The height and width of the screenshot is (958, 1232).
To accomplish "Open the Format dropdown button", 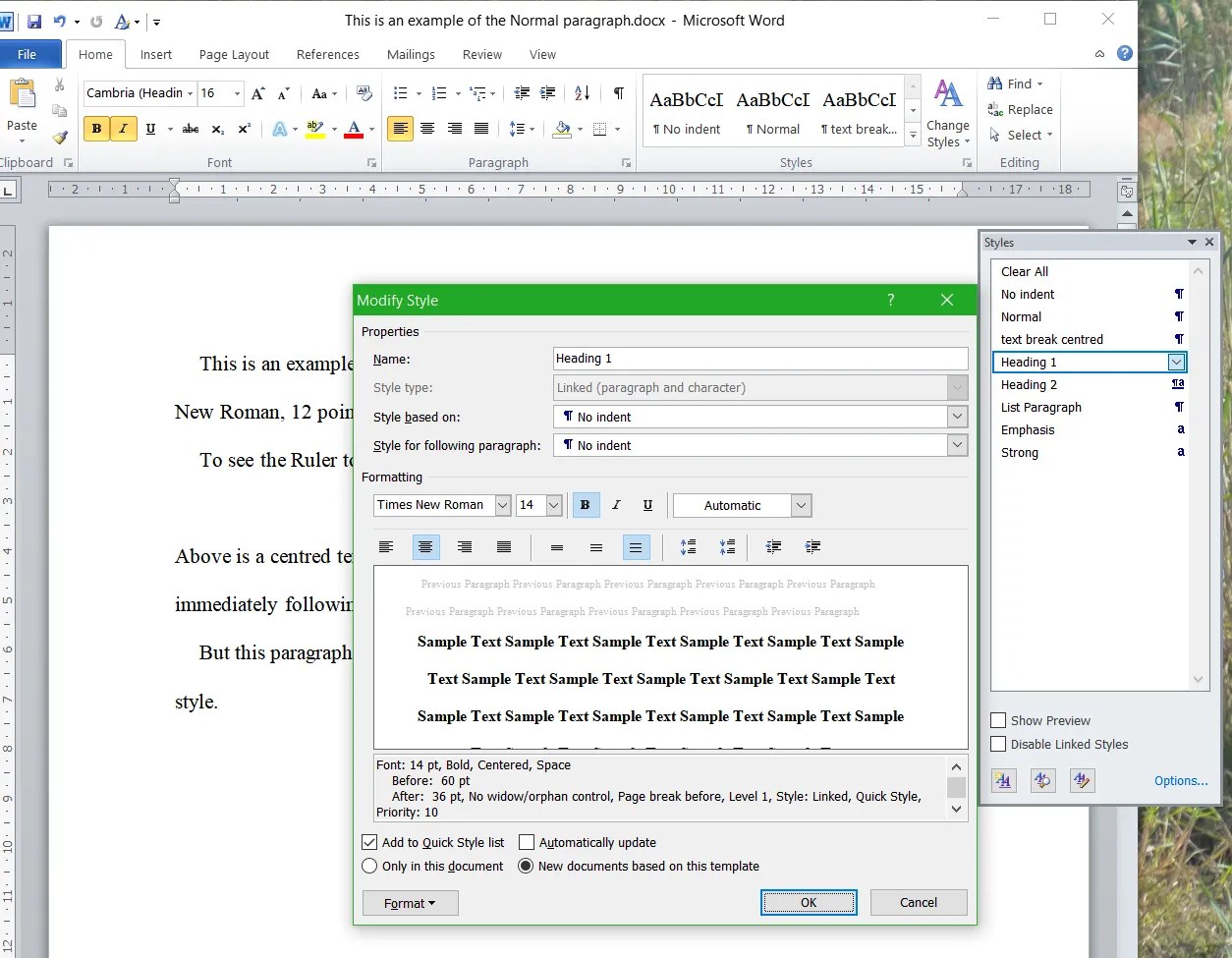I will point(411,903).
